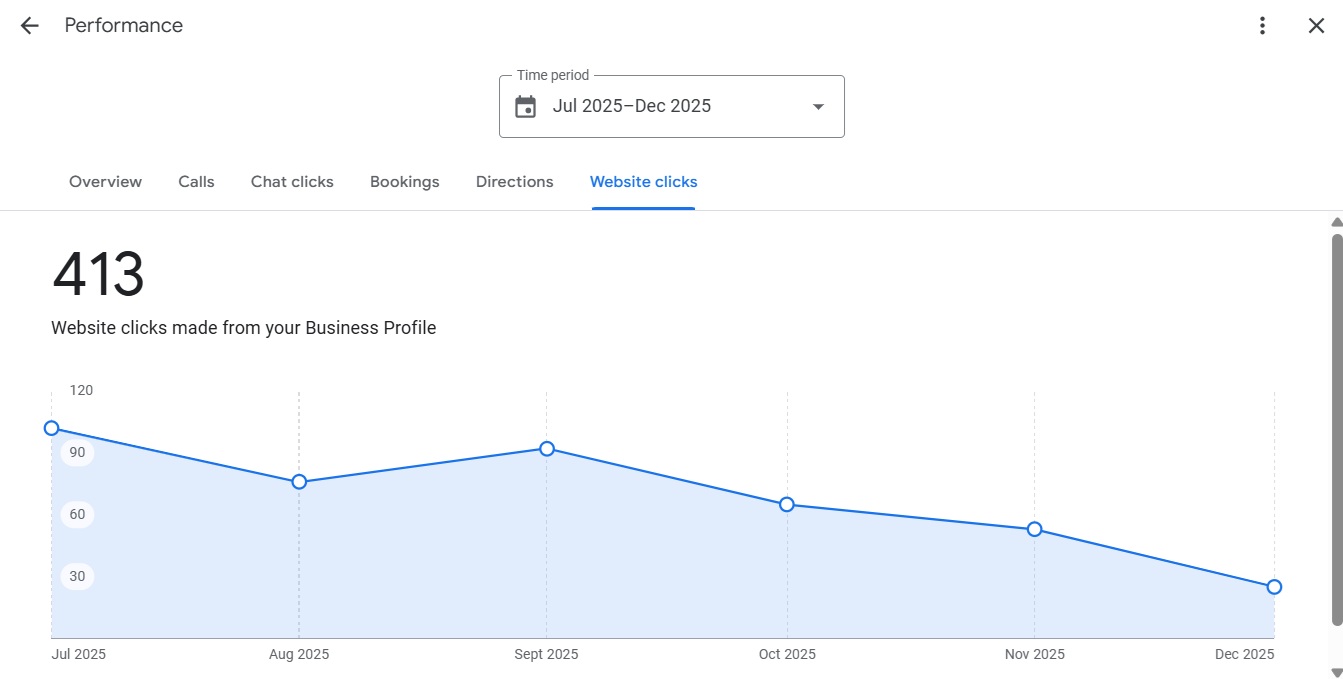Click the Oct 2025 data point
The width and height of the screenshot is (1343, 679).
pos(787,505)
